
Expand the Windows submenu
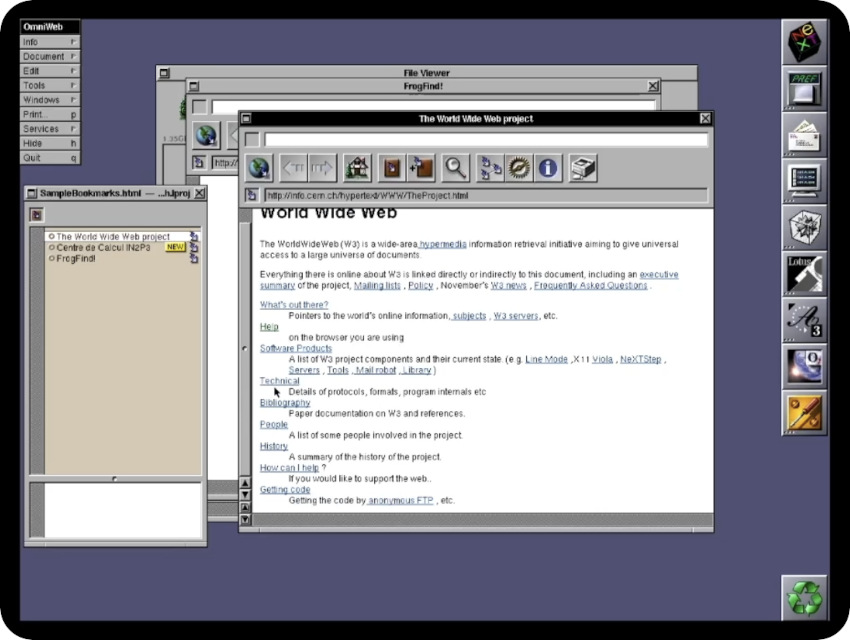tap(50, 100)
